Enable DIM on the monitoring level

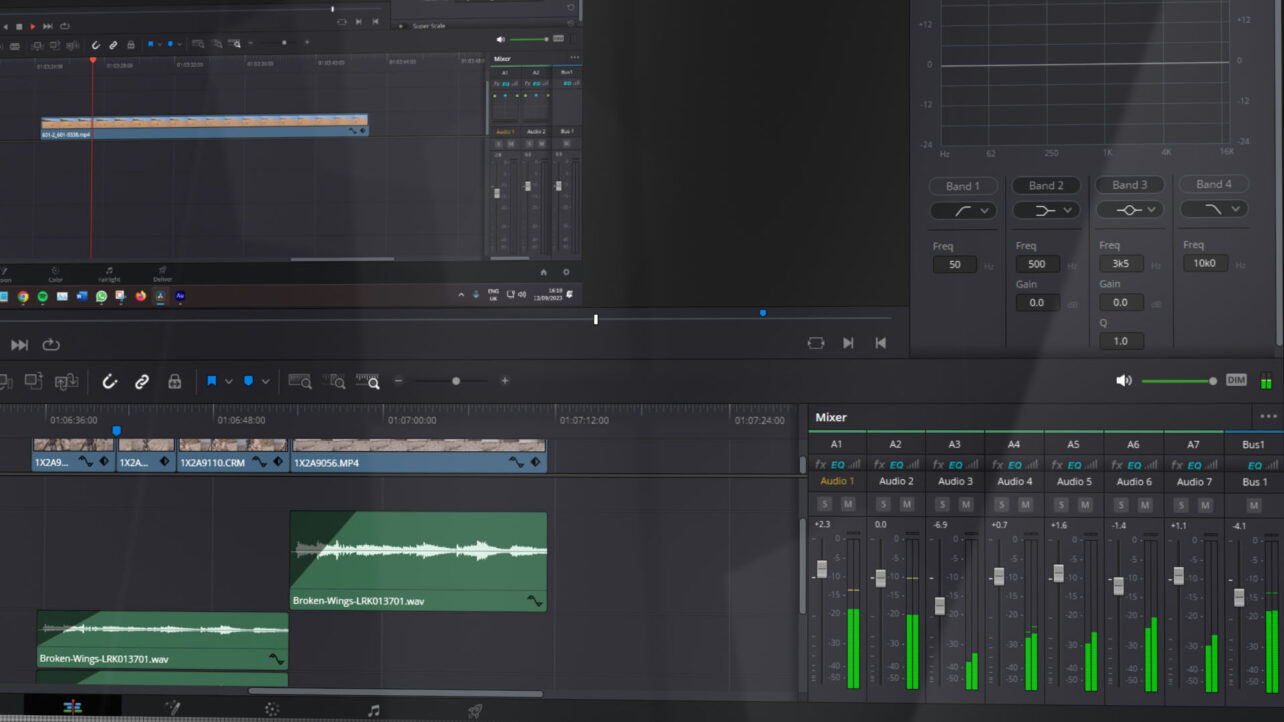(x=1235, y=381)
